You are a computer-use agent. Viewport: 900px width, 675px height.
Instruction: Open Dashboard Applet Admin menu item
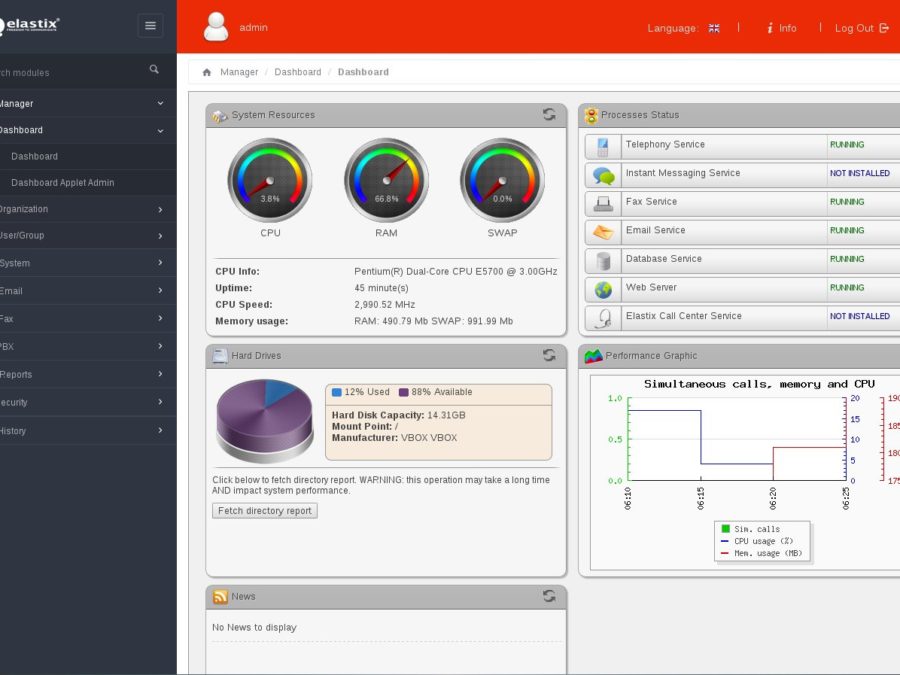(x=63, y=183)
